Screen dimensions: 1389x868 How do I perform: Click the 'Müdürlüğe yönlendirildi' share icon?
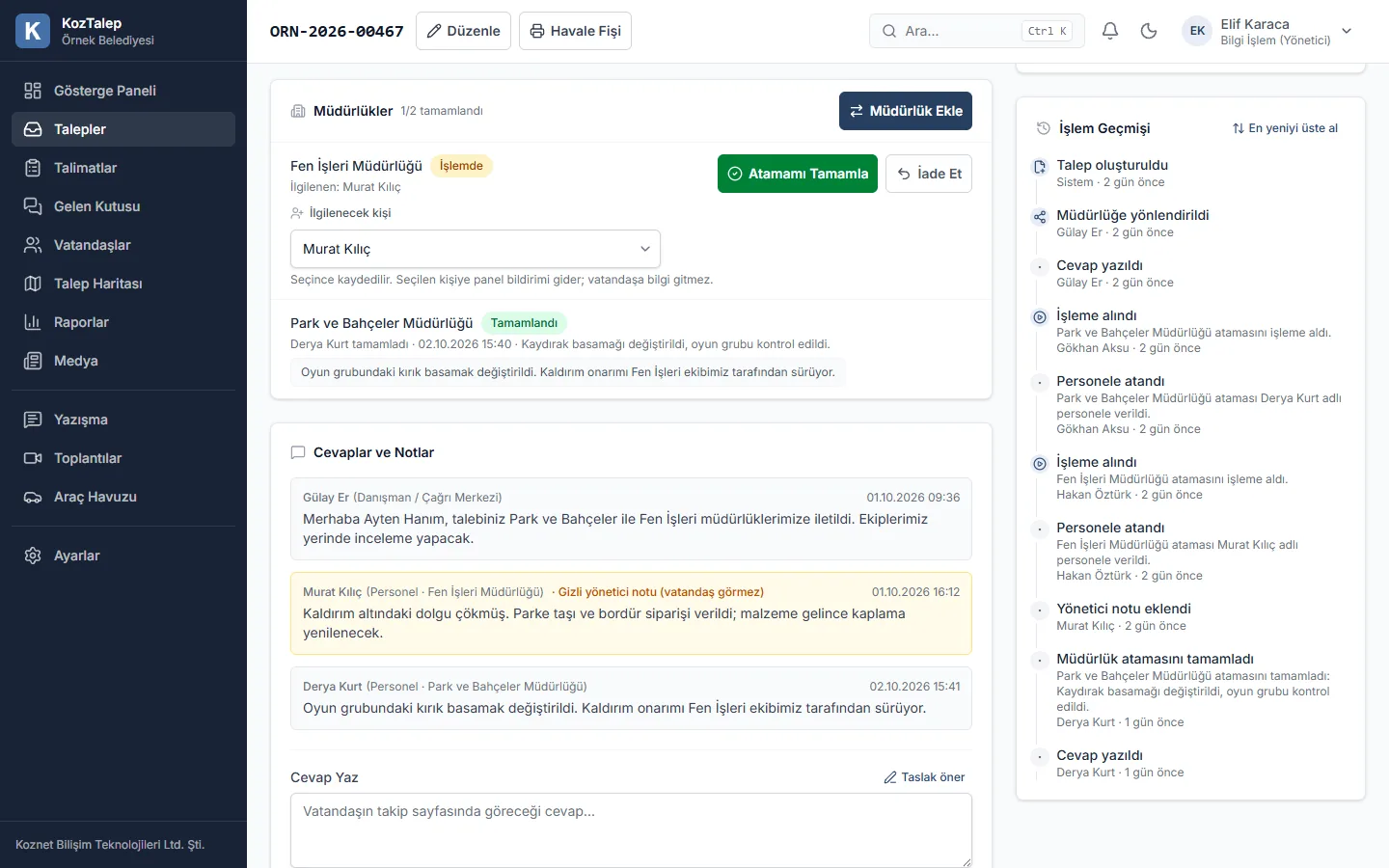click(1040, 217)
